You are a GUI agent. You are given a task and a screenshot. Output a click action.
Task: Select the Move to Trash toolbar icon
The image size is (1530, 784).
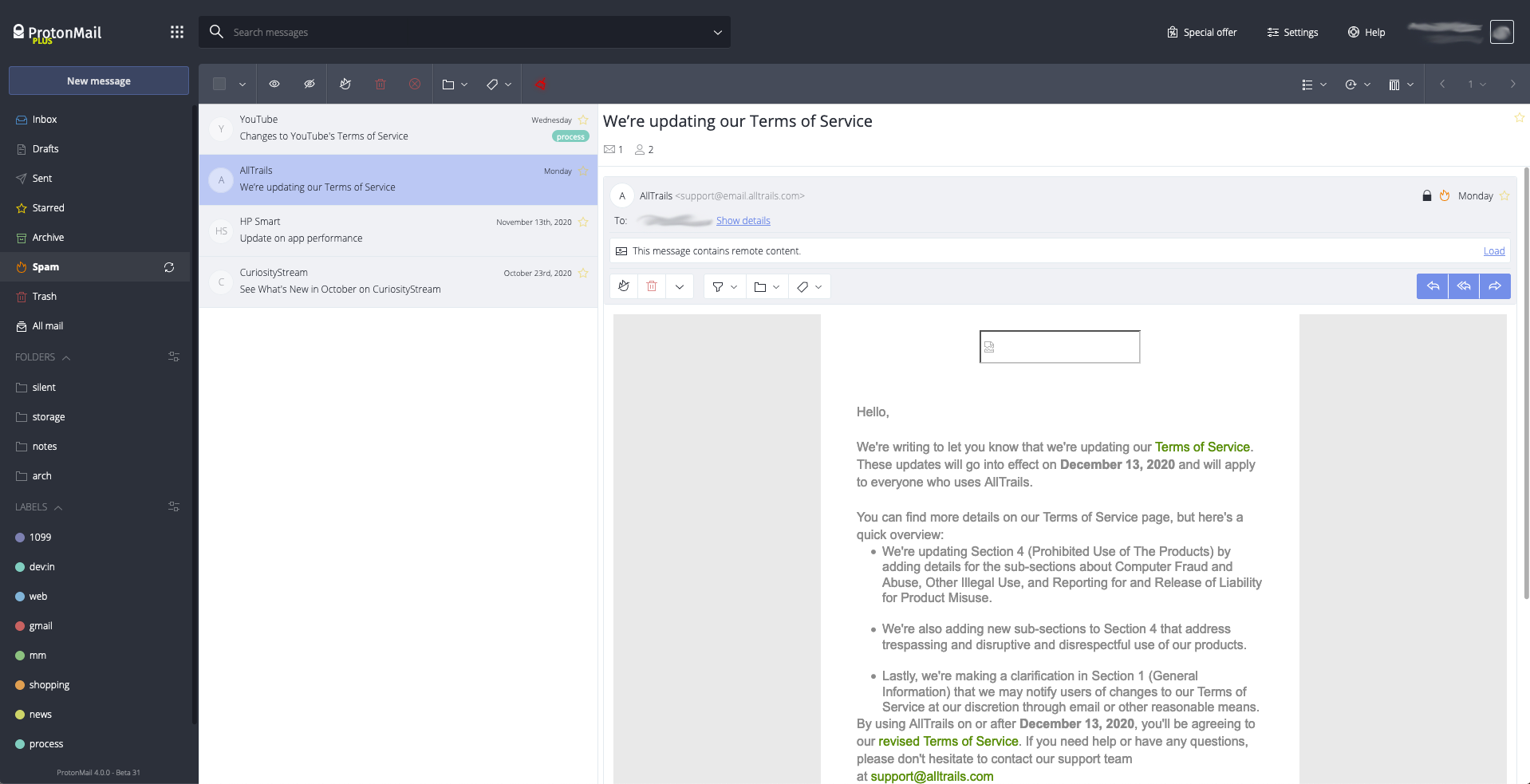tap(381, 84)
